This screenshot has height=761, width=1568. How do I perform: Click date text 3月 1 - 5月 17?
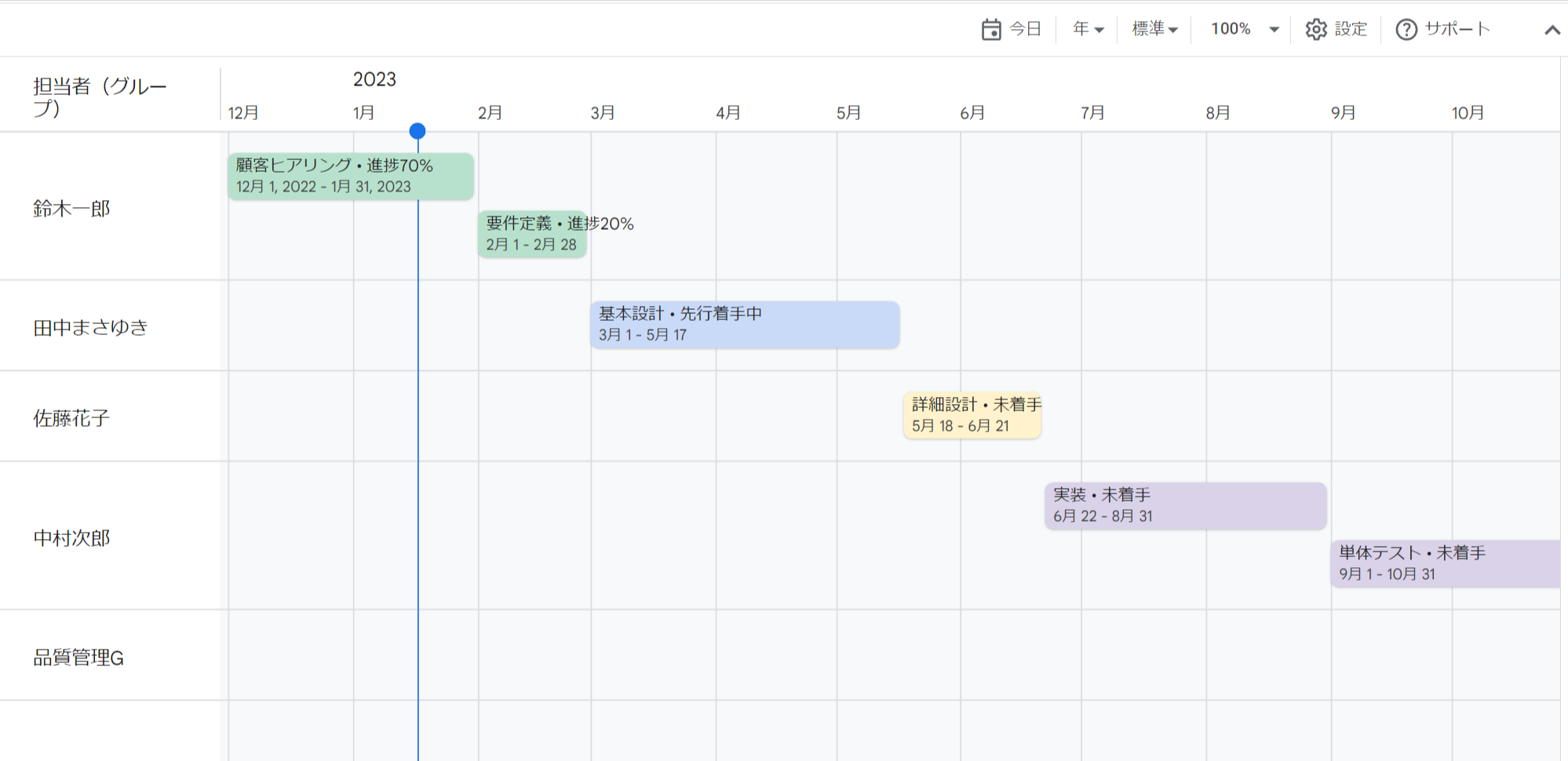coord(643,335)
